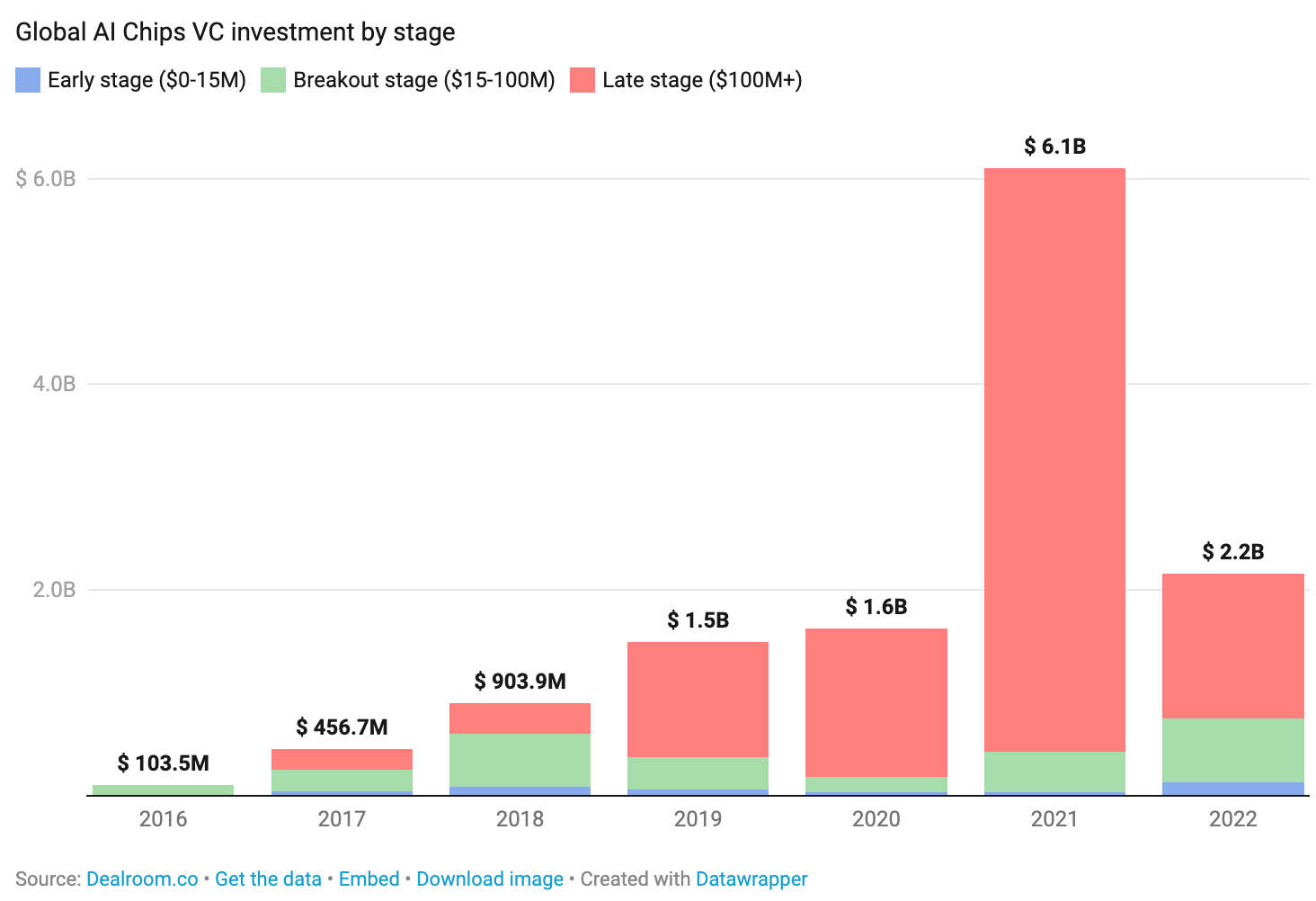
Task: Select the 2019 axis year label
Action: point(698,819)
